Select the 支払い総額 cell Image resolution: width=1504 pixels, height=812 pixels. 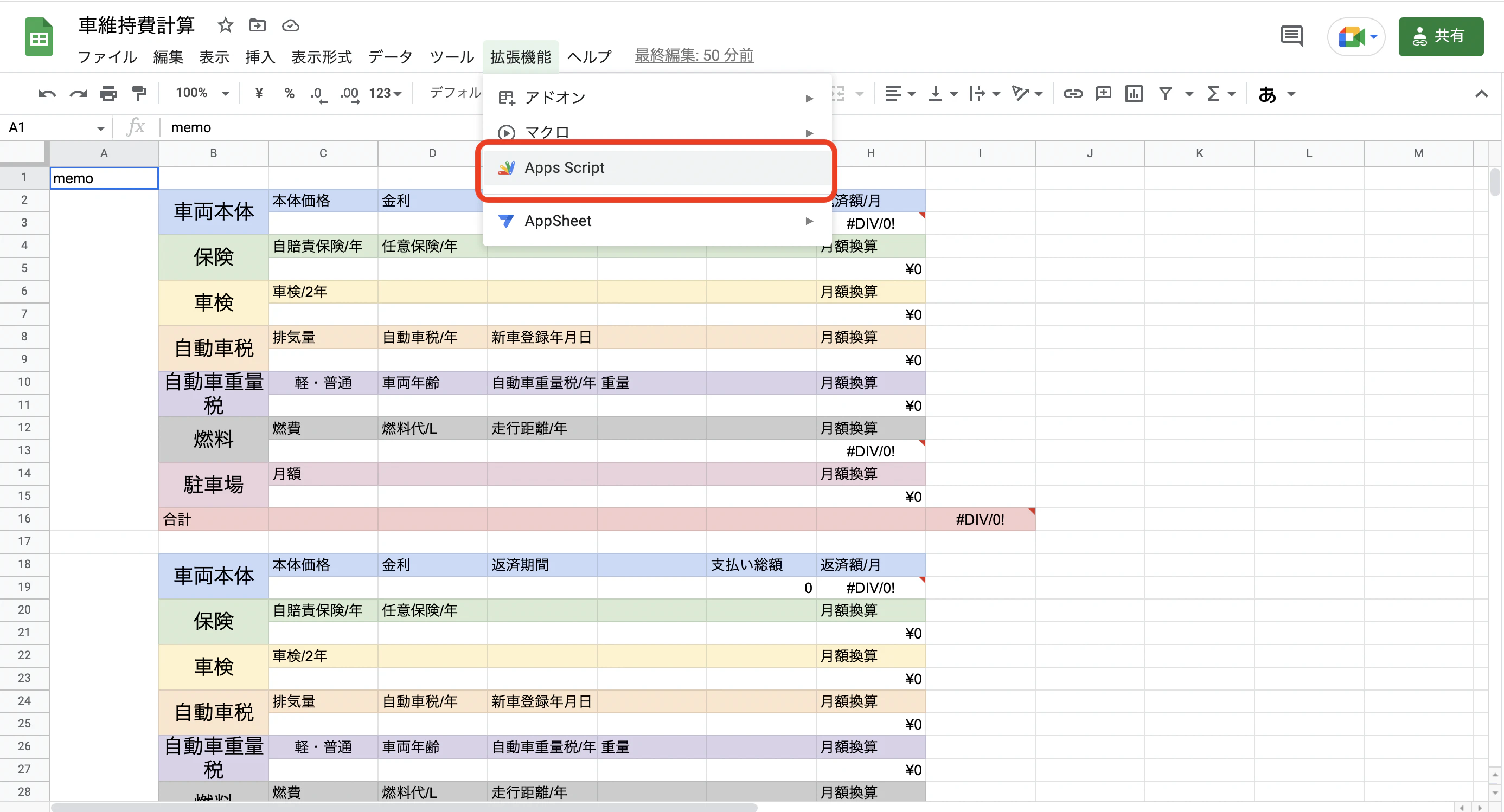(761, 565)
